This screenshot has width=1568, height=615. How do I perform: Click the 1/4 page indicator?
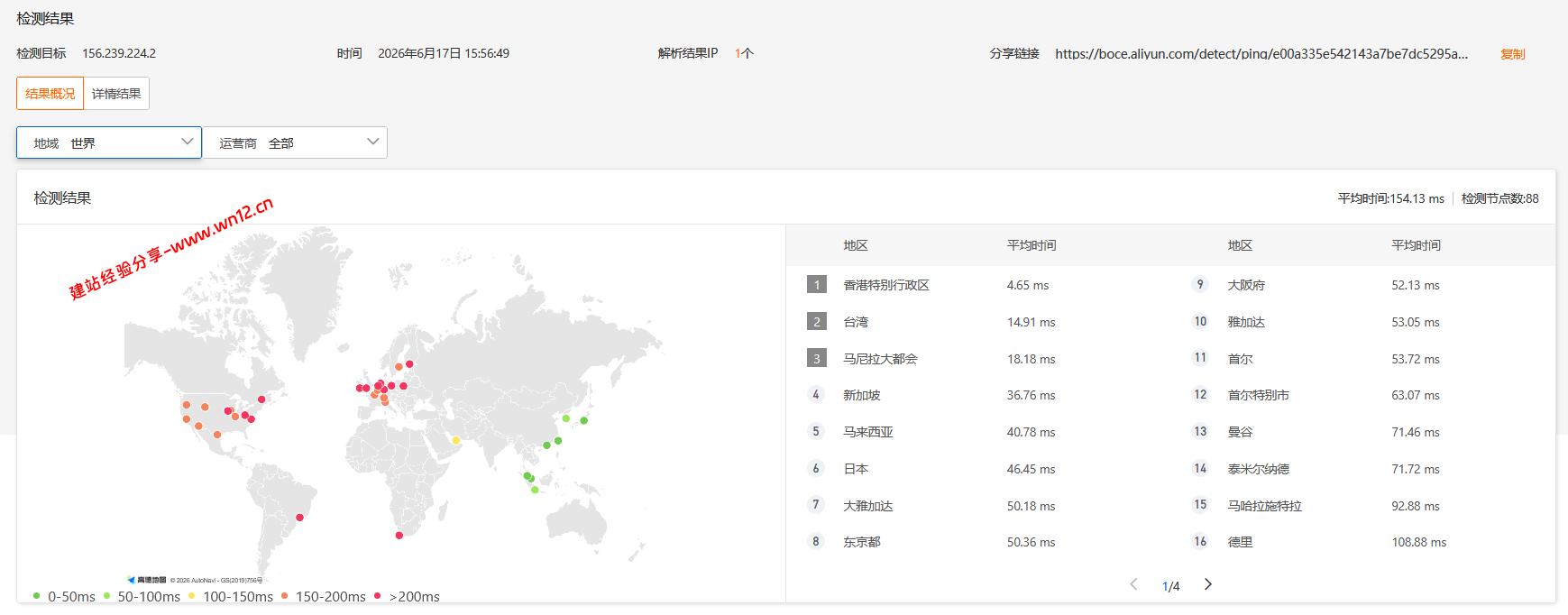1170,586
